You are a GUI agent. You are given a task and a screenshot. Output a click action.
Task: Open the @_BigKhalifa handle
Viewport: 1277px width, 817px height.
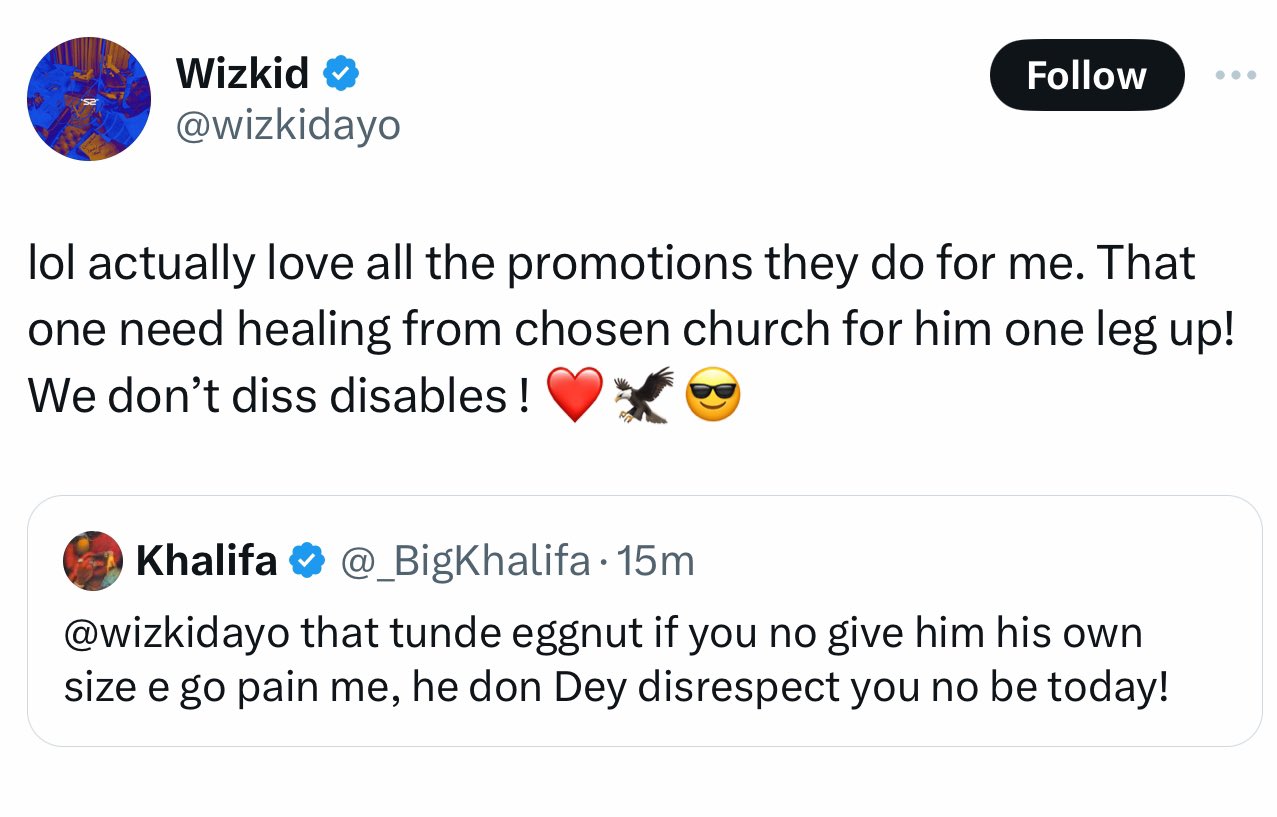click(x=465, y=562)
